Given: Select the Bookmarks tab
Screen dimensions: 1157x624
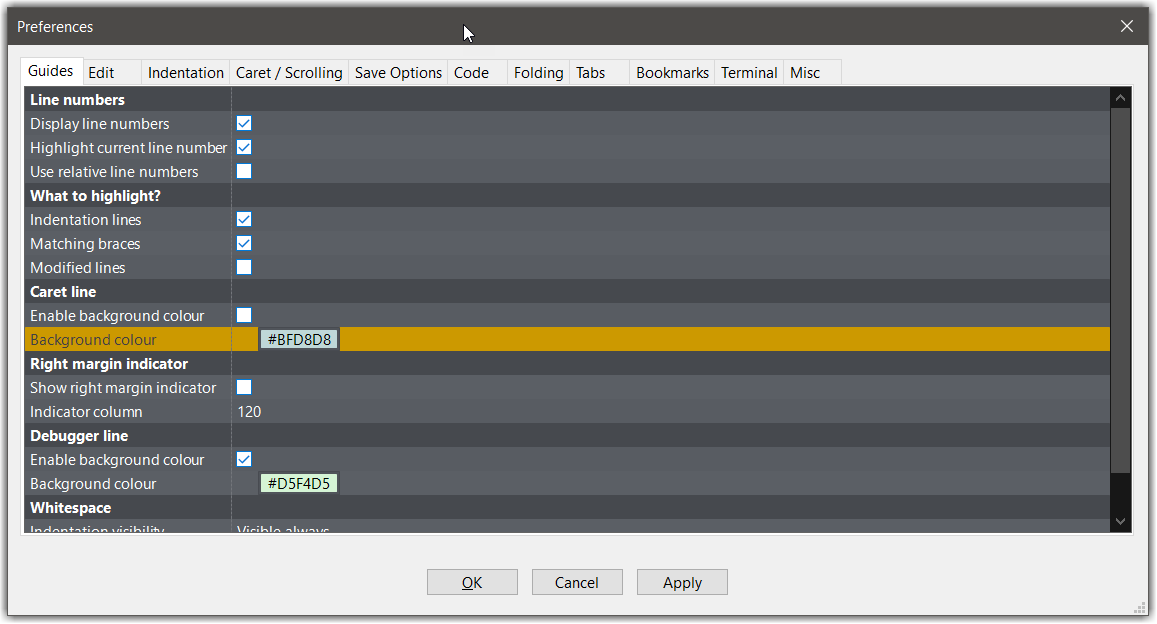Looking at the screenshot, I should click(672, 72).
